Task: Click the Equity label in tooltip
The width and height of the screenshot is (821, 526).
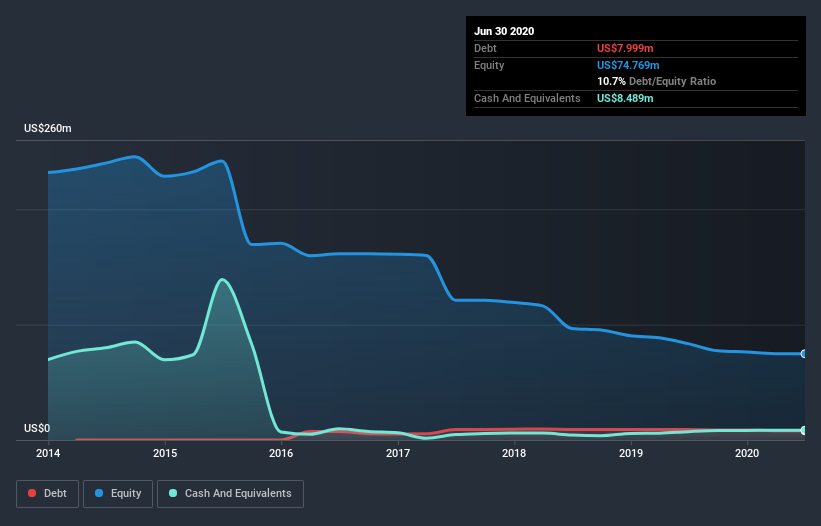Action: 489,65
